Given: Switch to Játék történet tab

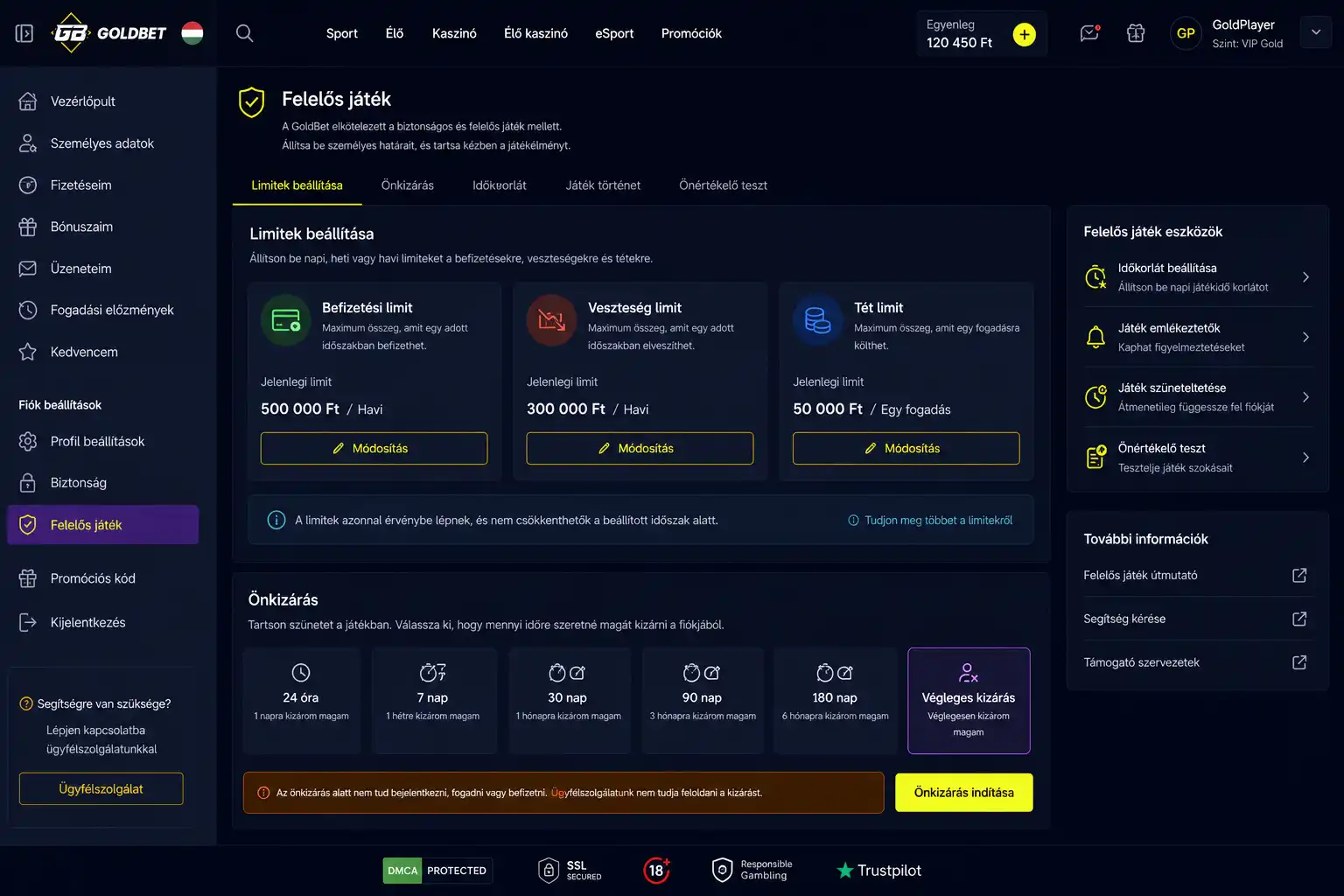Looking at the screenshot, I should click(x=603, y=185).
